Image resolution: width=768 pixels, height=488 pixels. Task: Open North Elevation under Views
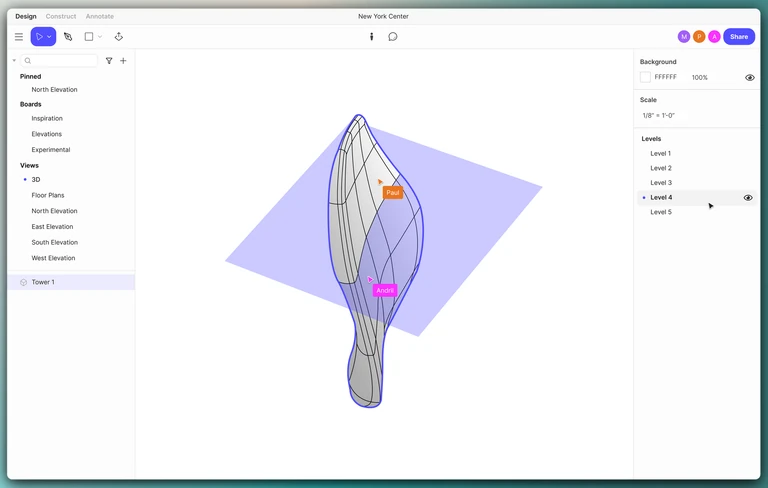(x=54, y=211)
